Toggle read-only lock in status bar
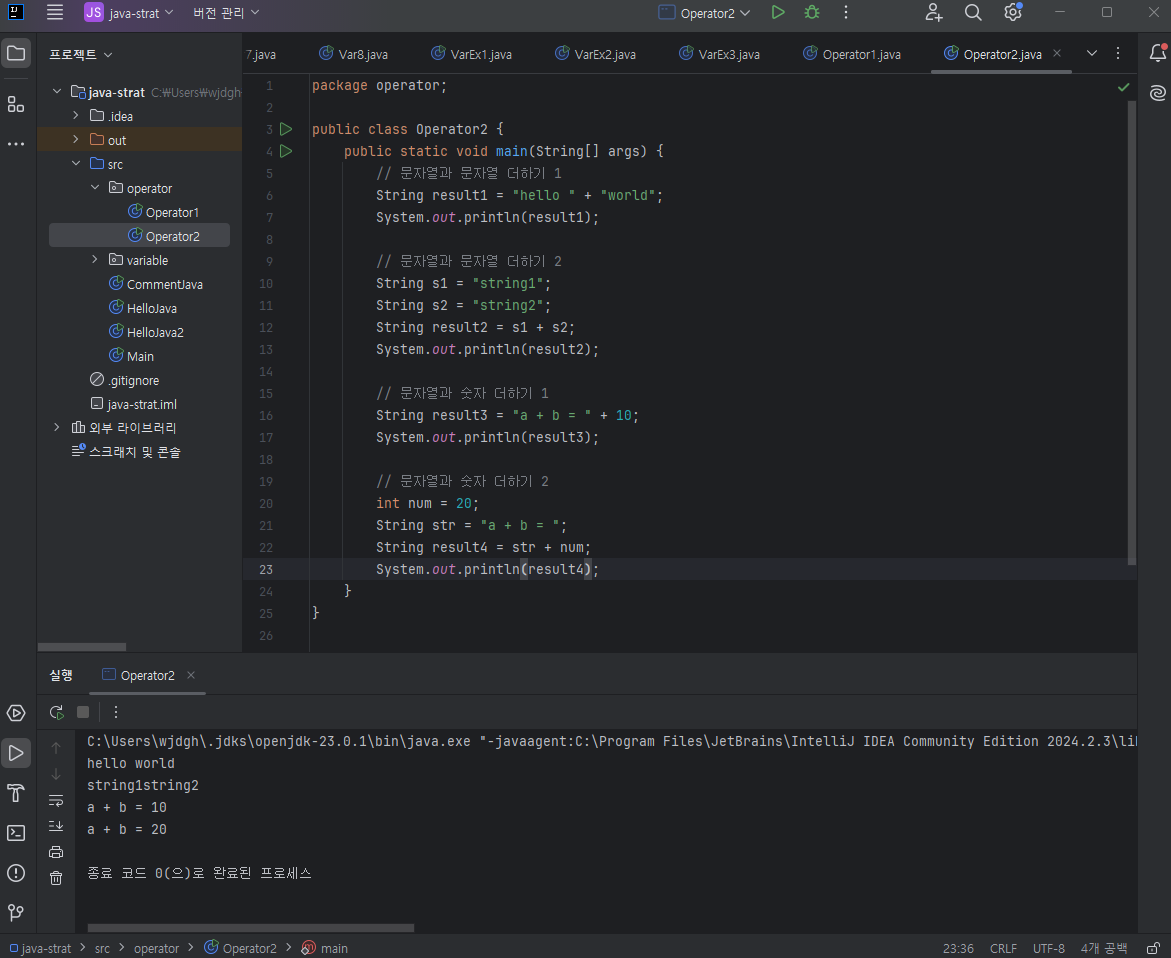This screenshot has height=958, width=1171. (x=1152, y=948)
